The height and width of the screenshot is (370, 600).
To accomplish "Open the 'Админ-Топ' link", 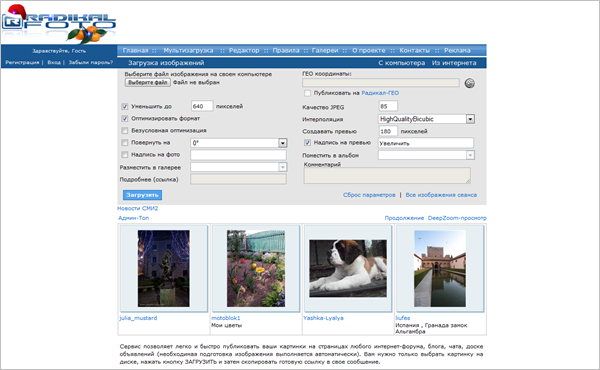I will point(134,218).
